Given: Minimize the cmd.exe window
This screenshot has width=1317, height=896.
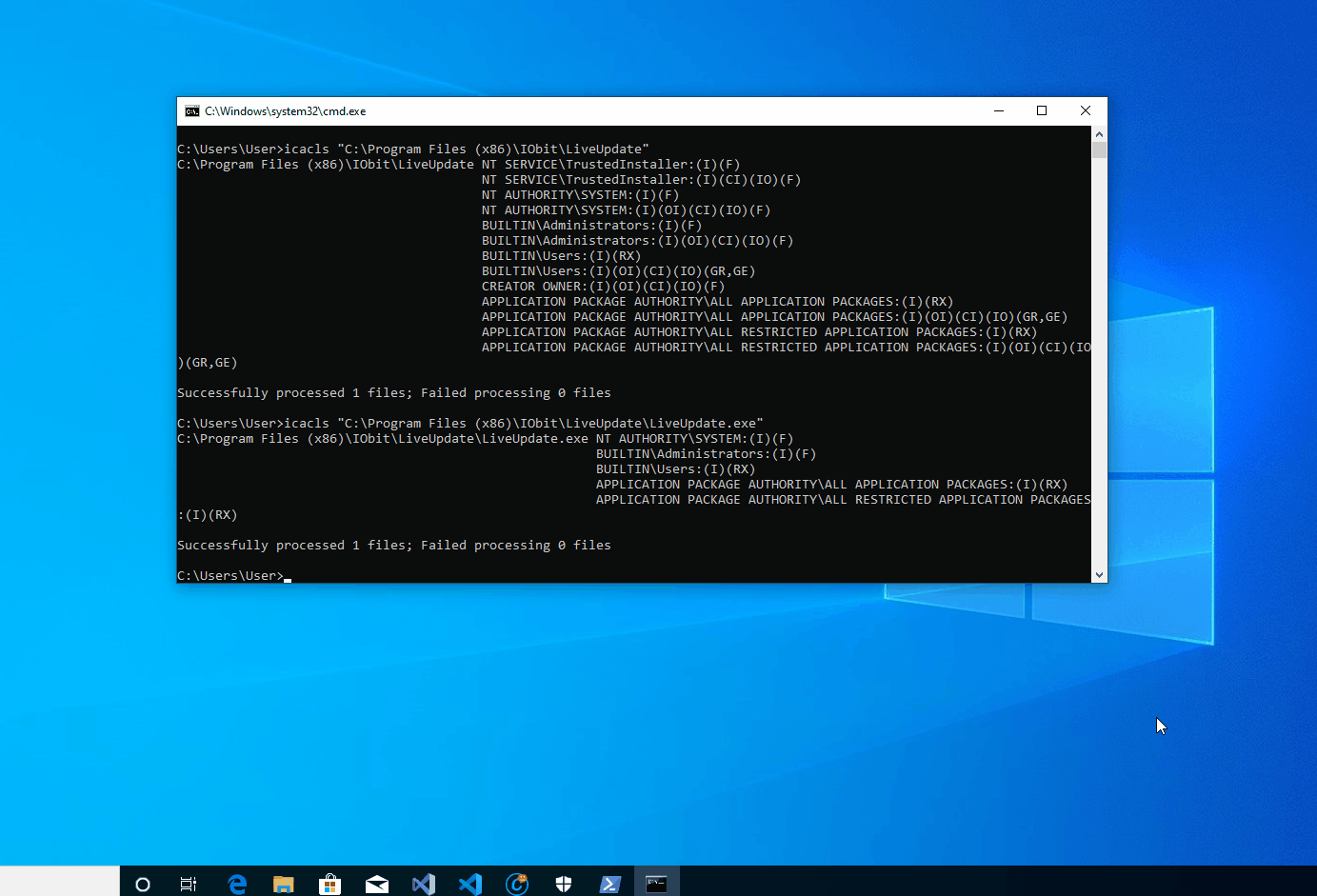Looking at the screenshot, I should click(x=999, y=111).
